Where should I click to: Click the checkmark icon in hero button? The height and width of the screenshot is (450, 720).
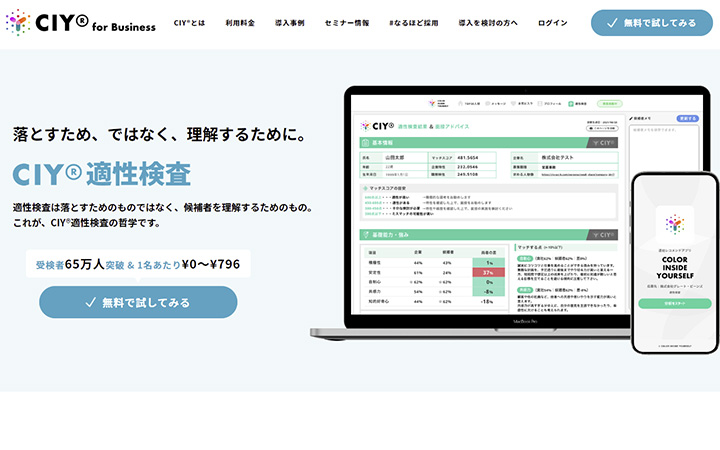tap(90, 302)
